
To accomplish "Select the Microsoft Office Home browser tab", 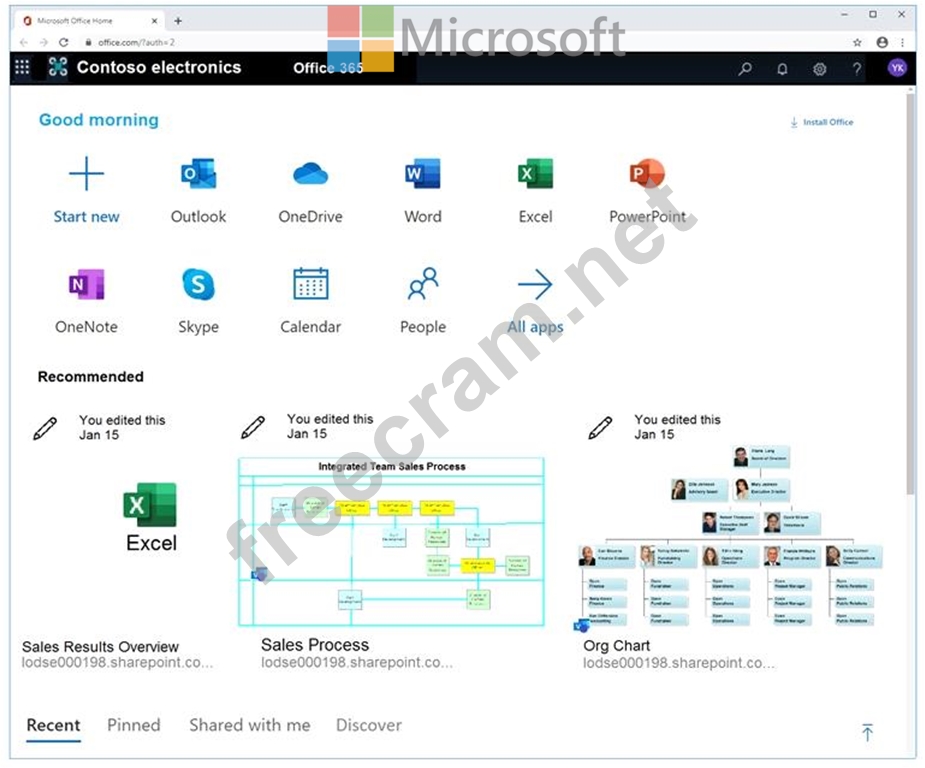I will (90, 21).
